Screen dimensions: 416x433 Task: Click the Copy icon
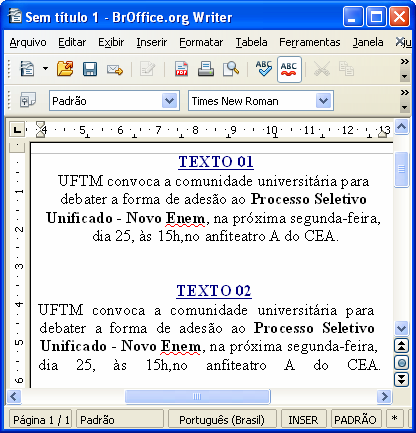346,69
